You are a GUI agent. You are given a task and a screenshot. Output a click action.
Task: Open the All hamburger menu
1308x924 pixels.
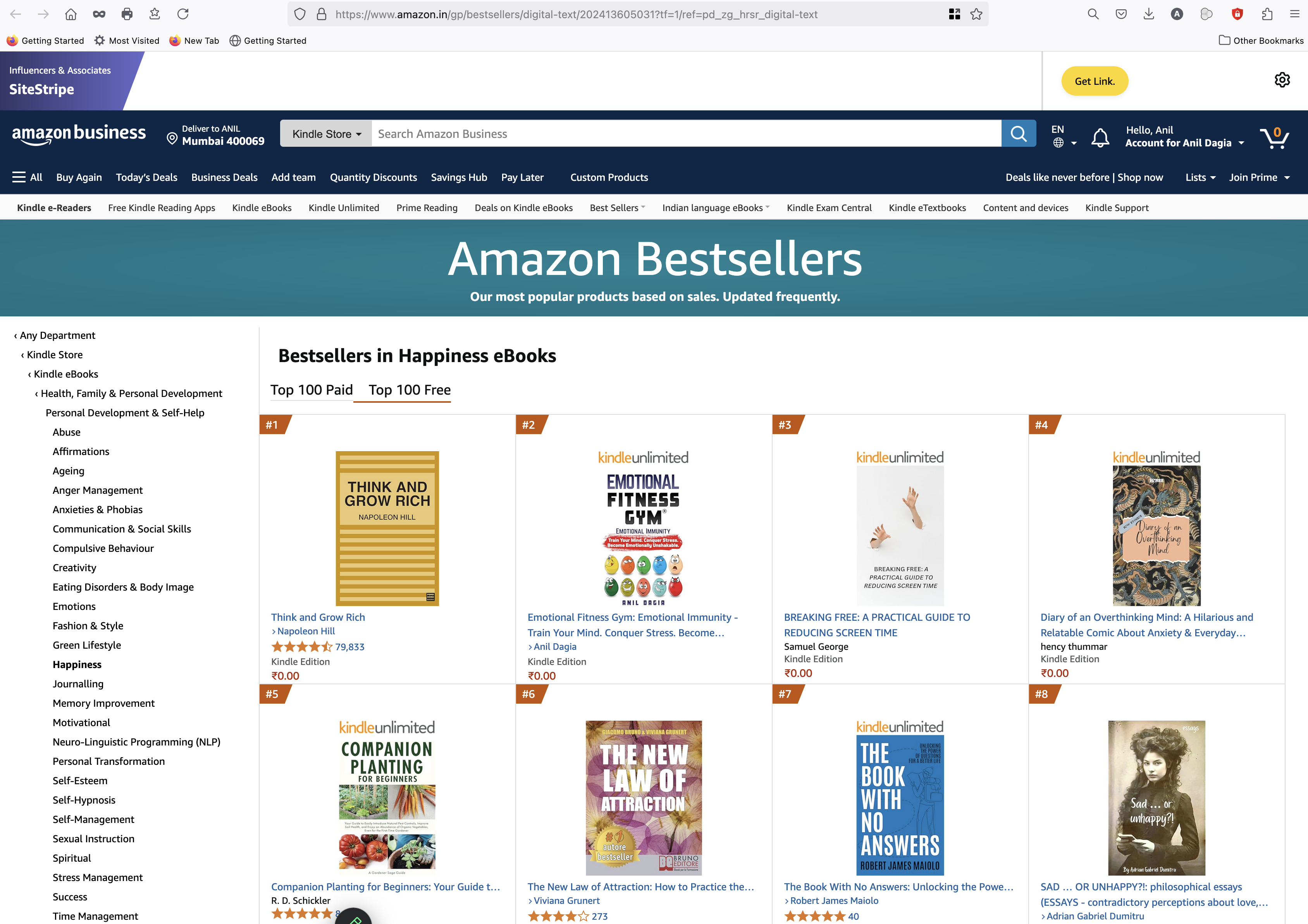click(28, 177)
